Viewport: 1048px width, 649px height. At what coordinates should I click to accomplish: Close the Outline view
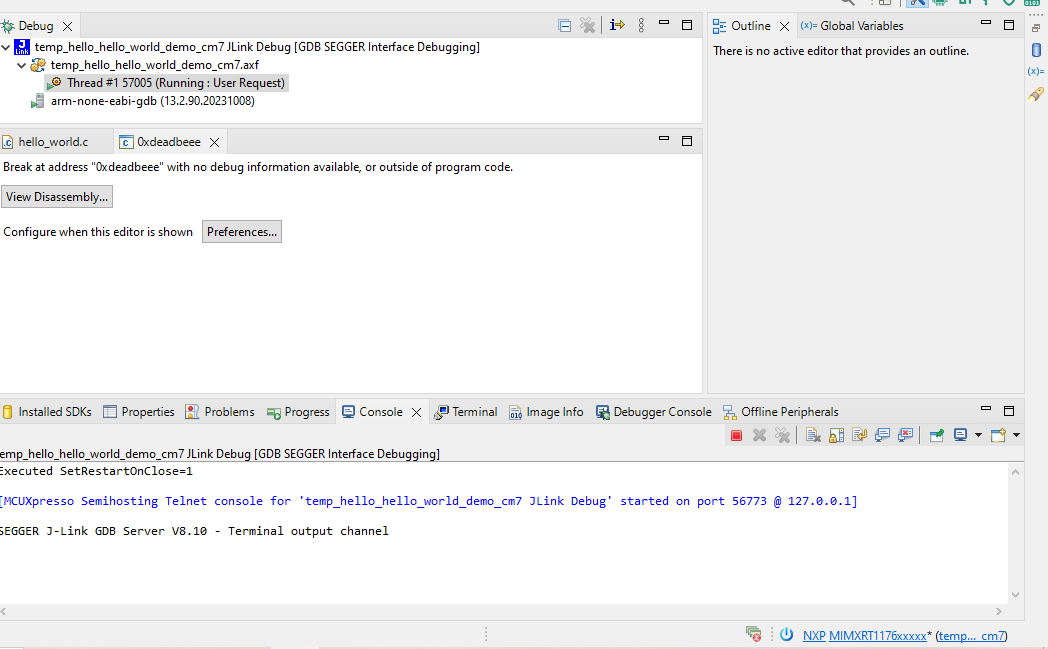785,26
